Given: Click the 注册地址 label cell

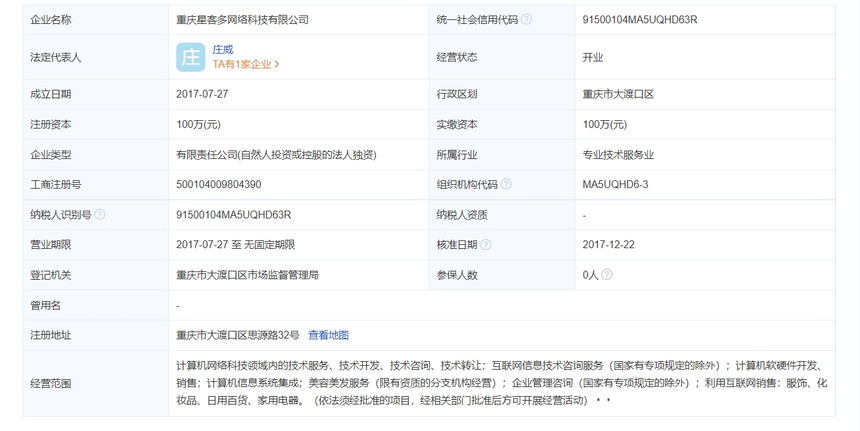Looking at the screenshot, I should pyautogui.click(x=96, y=335).
